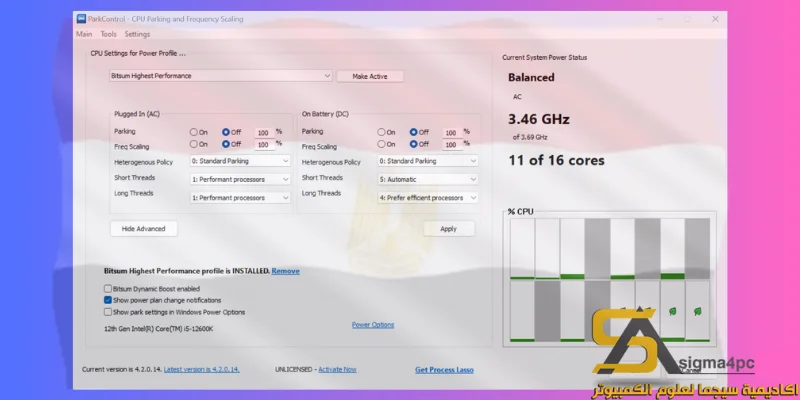Enable Bitsum Dynamic Boost checkbox
The width and height of the screenshot is (800, 400).
108,289
